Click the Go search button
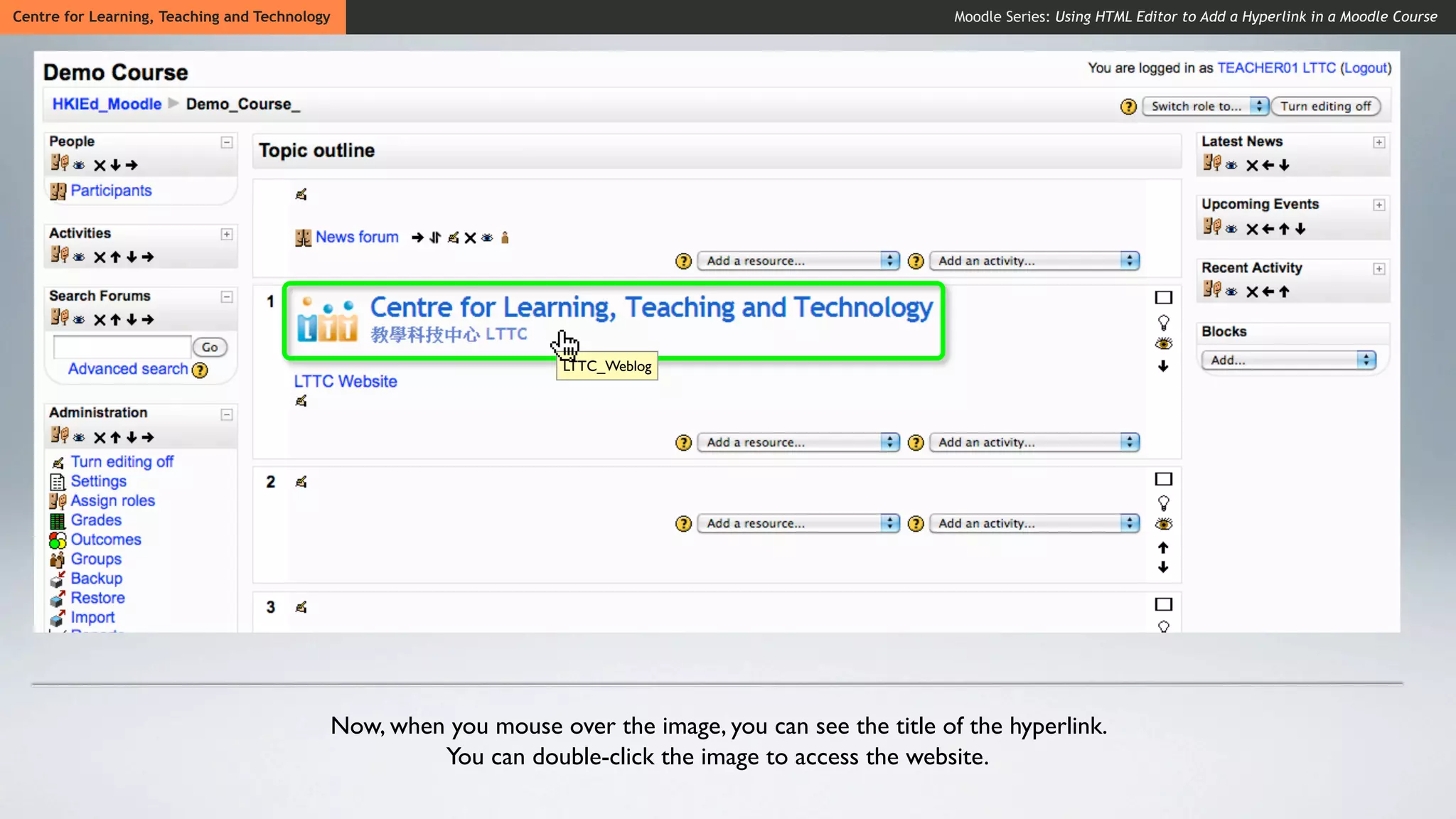 coord(210,348)
